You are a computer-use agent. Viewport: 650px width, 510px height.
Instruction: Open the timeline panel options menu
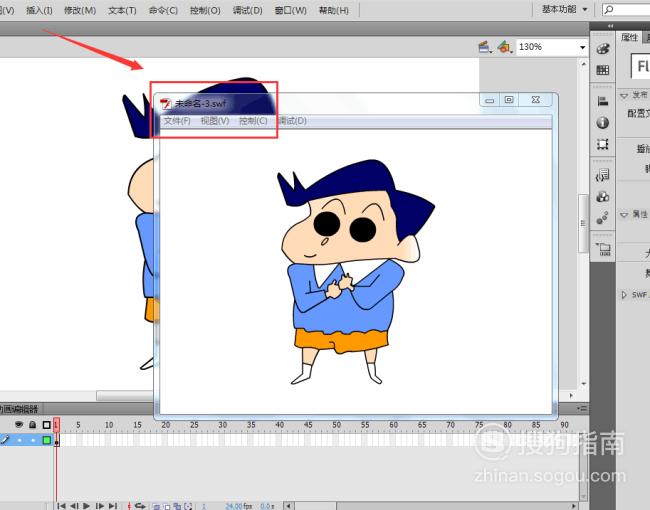tap(581, 409)
